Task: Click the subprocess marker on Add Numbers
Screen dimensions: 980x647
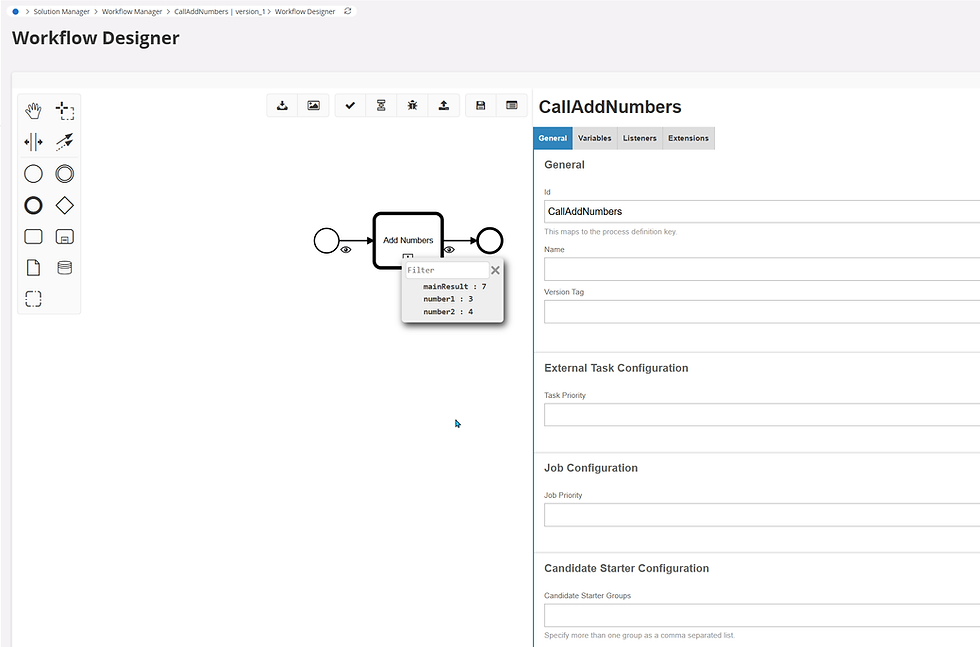Action: coord(408,257)
